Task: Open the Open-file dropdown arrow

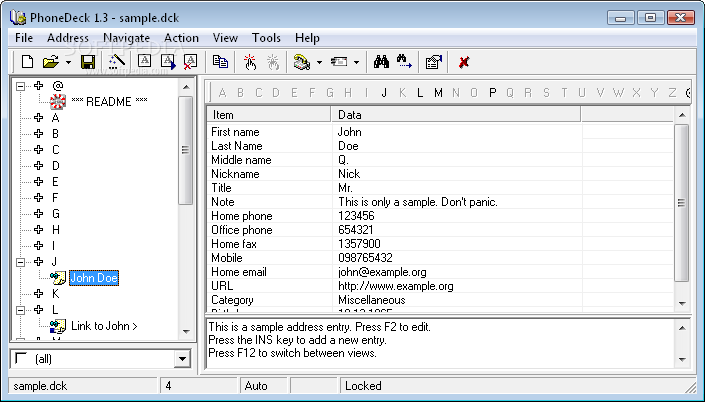Action: [68, 62]
